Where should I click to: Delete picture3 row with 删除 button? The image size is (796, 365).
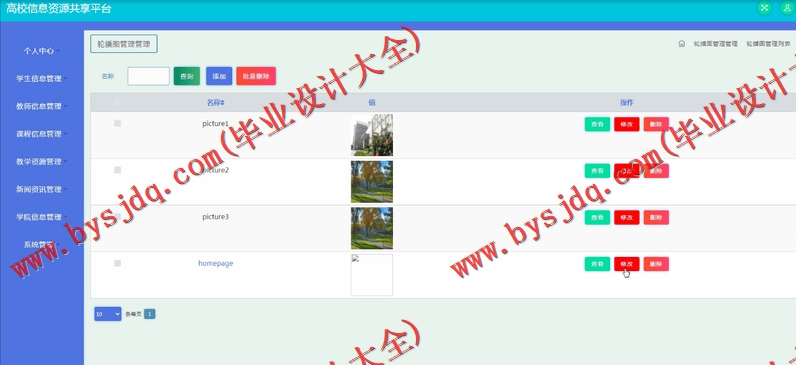[656, 218]
